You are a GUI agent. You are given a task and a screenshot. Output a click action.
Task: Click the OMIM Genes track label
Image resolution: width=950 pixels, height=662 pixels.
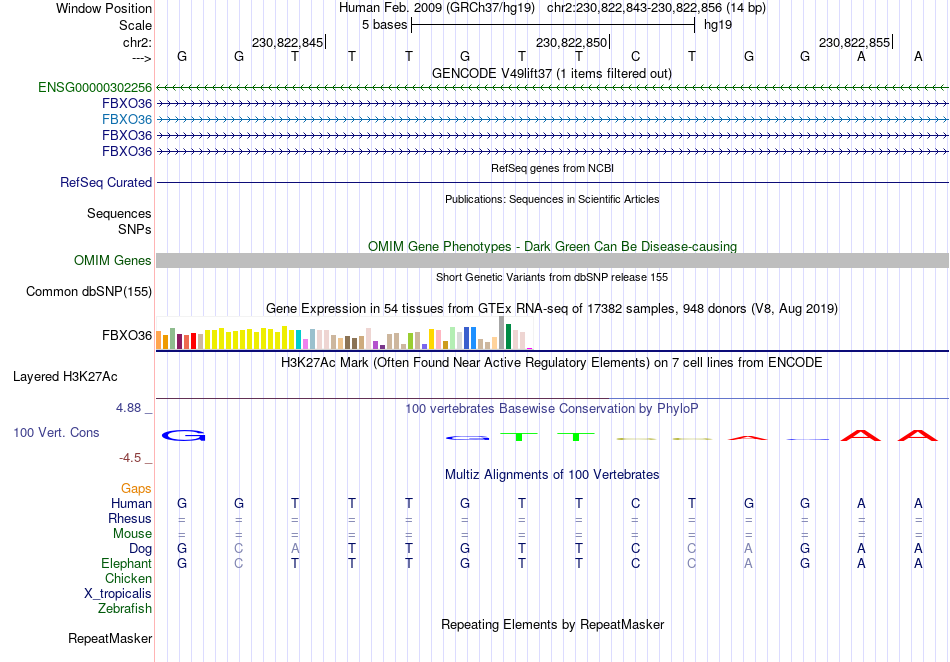point(112,260)
